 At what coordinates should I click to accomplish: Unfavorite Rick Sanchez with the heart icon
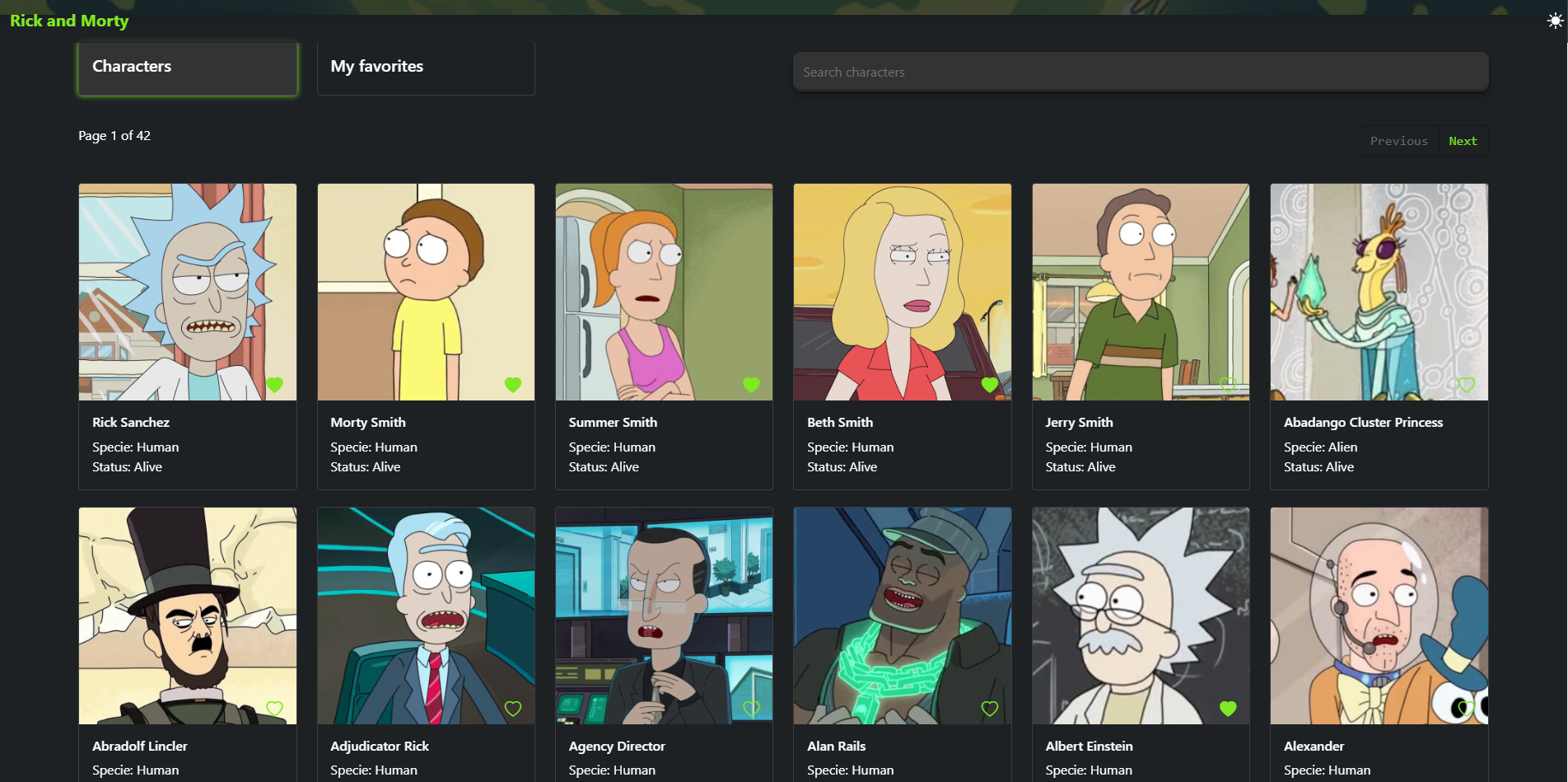click(275, 384)
